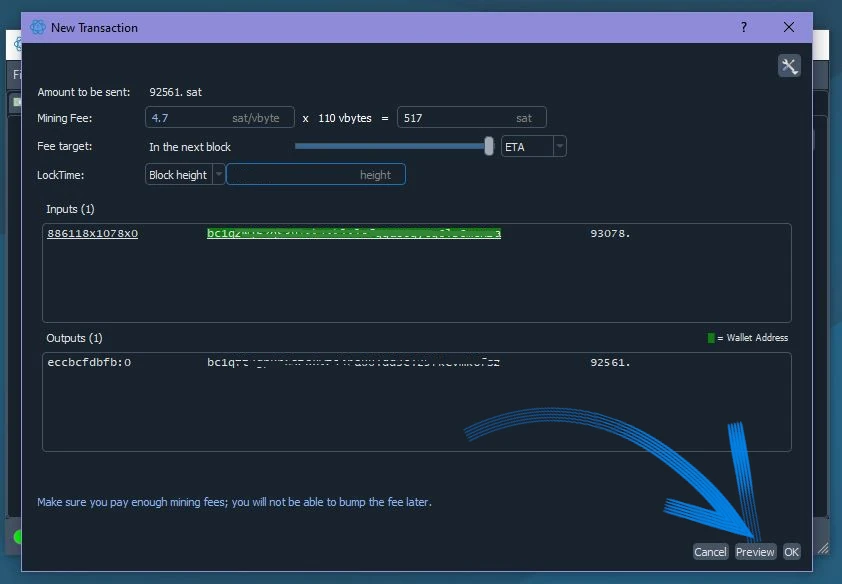
Task: Focus the LockTime height input box
Action: 315,175
